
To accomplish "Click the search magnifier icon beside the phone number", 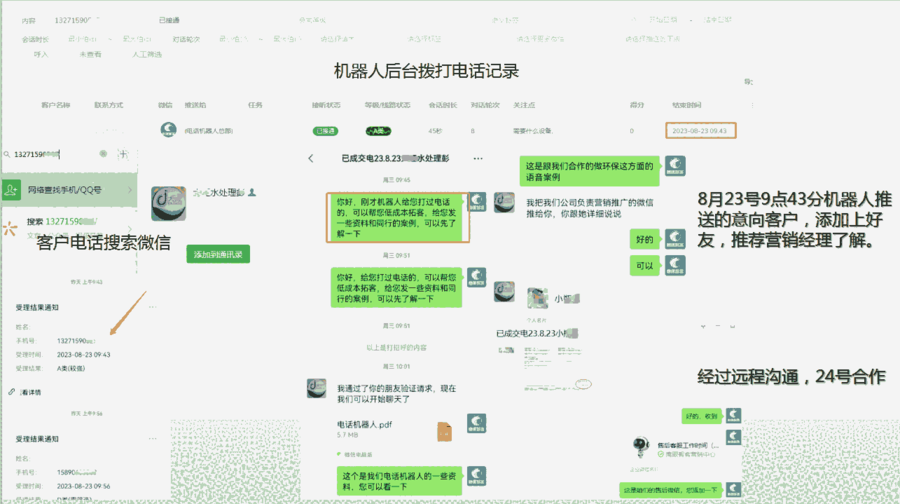I will [x=6, y=154].
